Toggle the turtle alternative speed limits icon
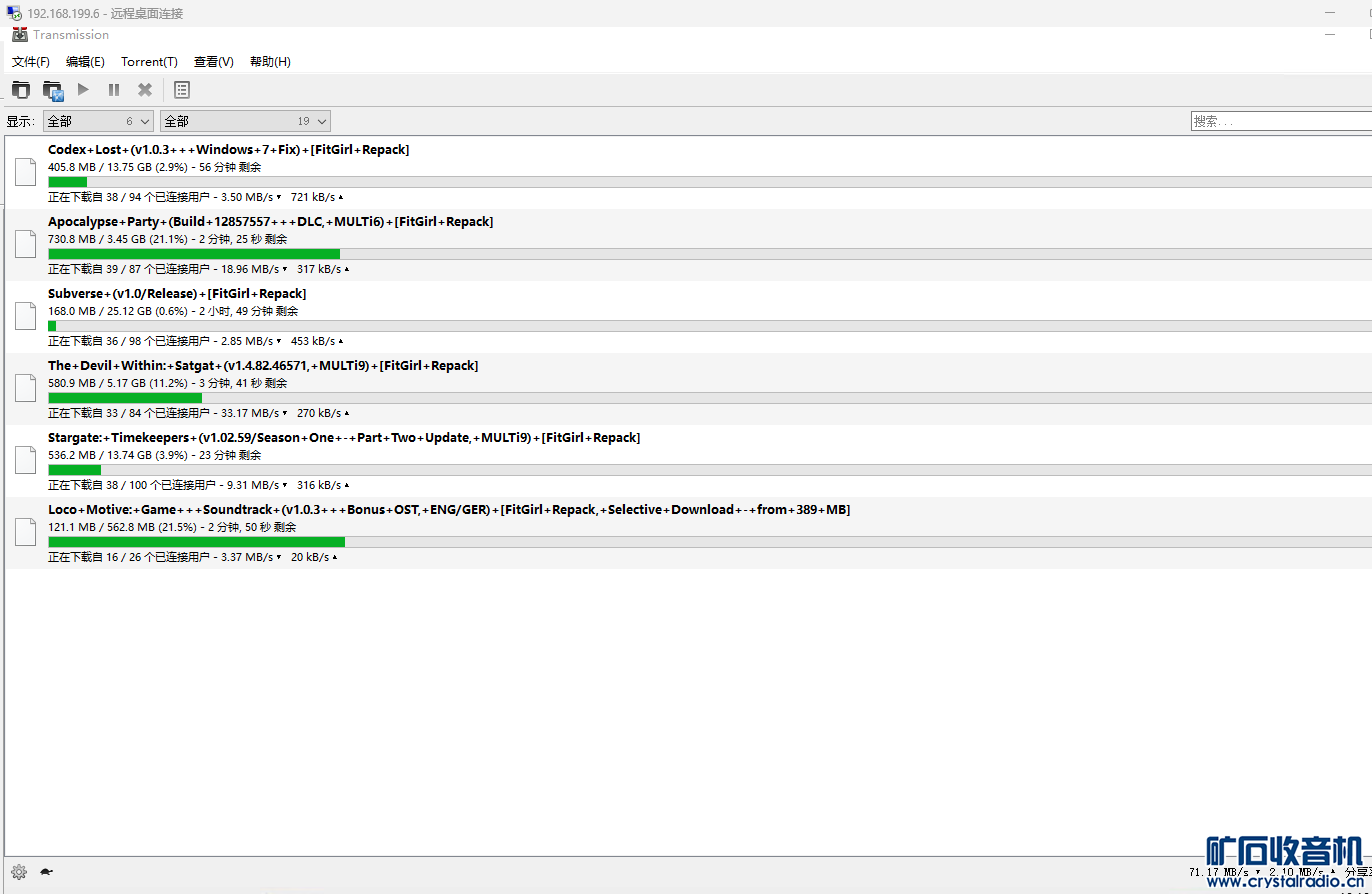 pyautogui.click(x=47, y=872)
